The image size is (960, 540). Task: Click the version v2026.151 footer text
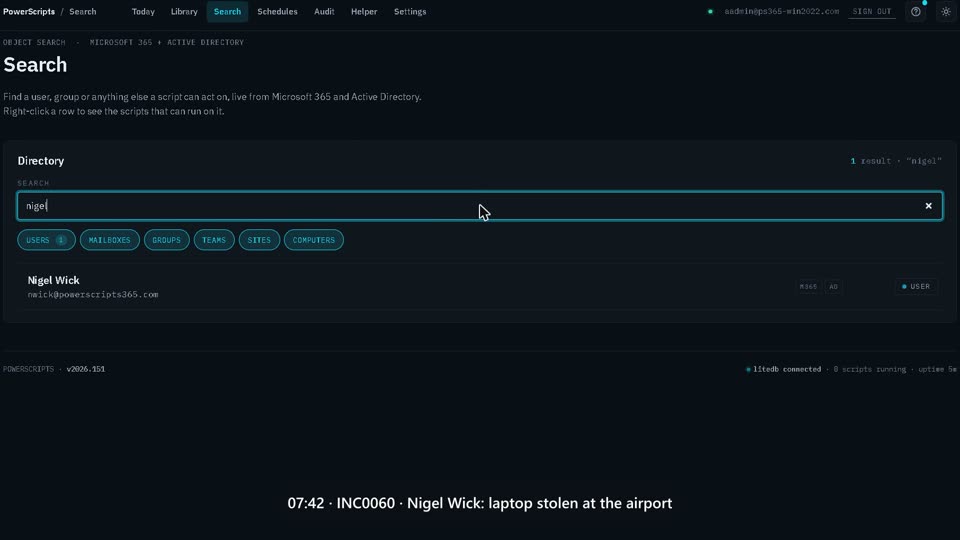point(86,369)
